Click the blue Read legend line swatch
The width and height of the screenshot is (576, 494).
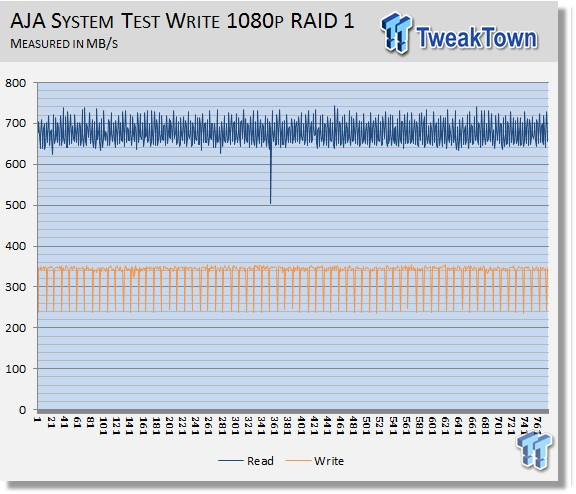click(230, 461)
